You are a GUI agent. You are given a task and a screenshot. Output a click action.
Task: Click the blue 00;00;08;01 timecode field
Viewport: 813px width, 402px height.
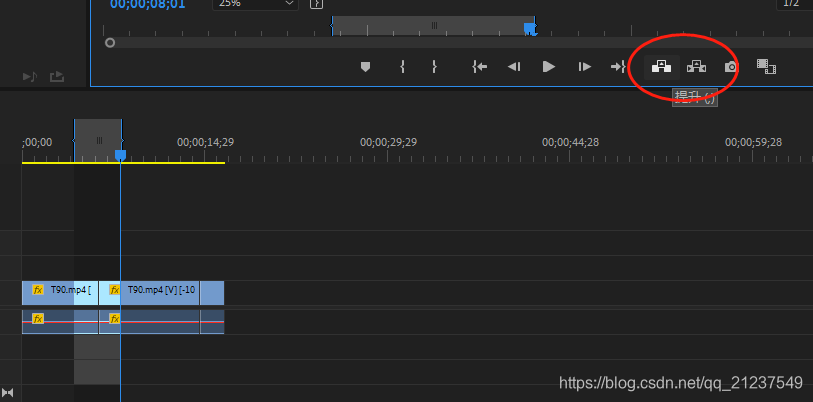pos(148,4)
